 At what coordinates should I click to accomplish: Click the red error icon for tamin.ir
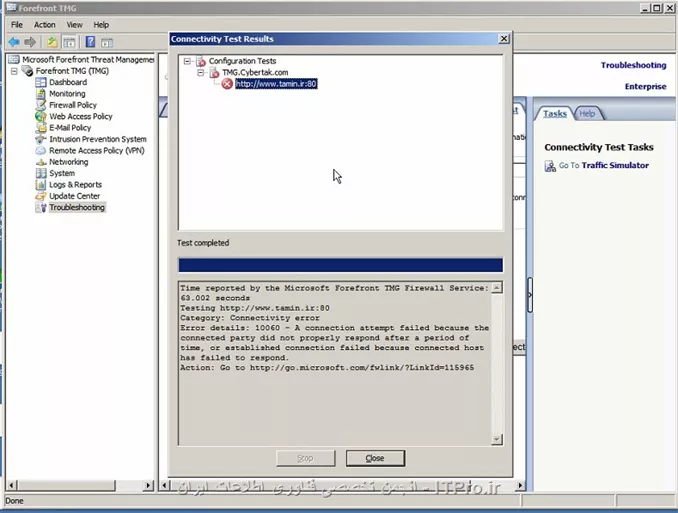[x=227, y=83]
